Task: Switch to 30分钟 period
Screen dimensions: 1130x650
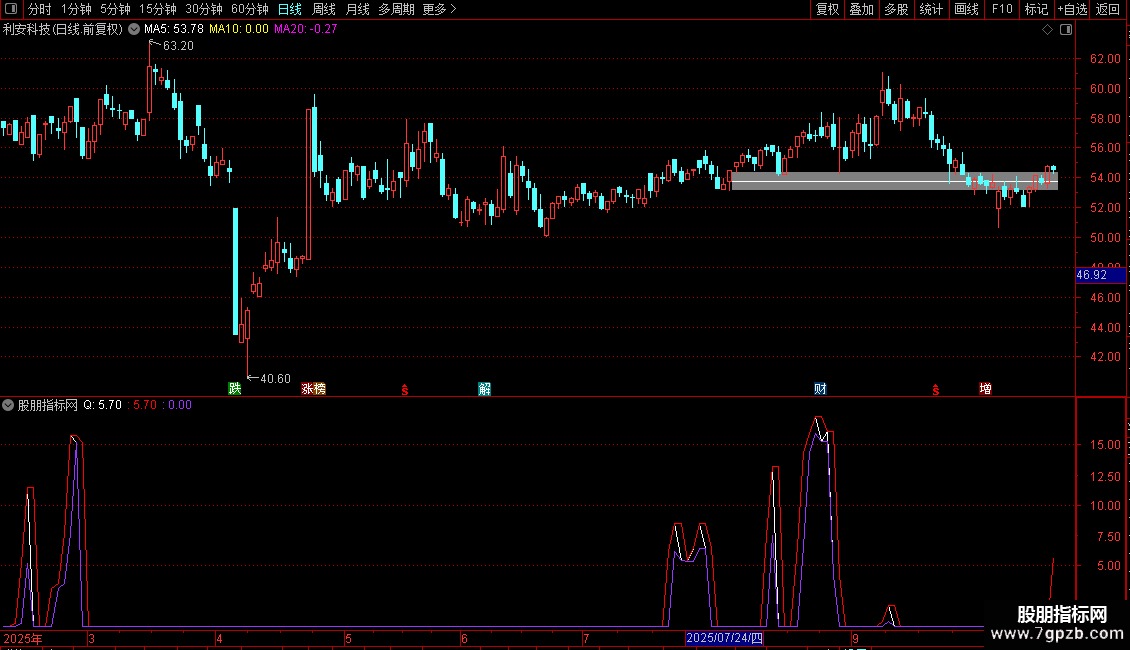Action: [x=204, y=9]
